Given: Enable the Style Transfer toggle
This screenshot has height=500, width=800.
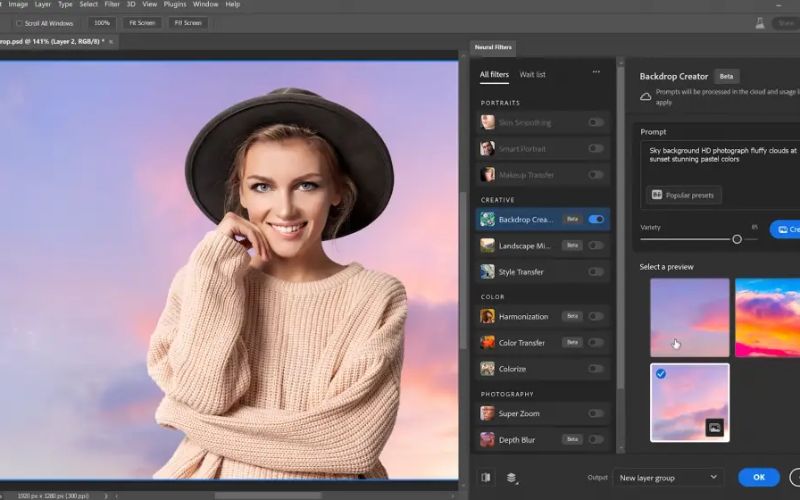Looking at the screenshot, I should [595, 271].
